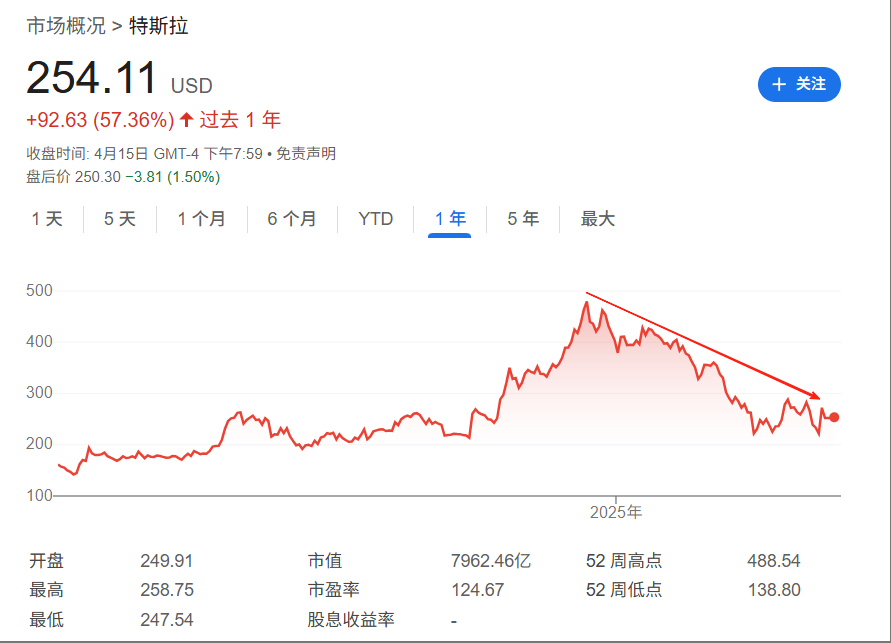This screenshot has height=643, width=891.
Task: Click the +92.63 (57.36%) change text
Action: click(x=100, y=120)
